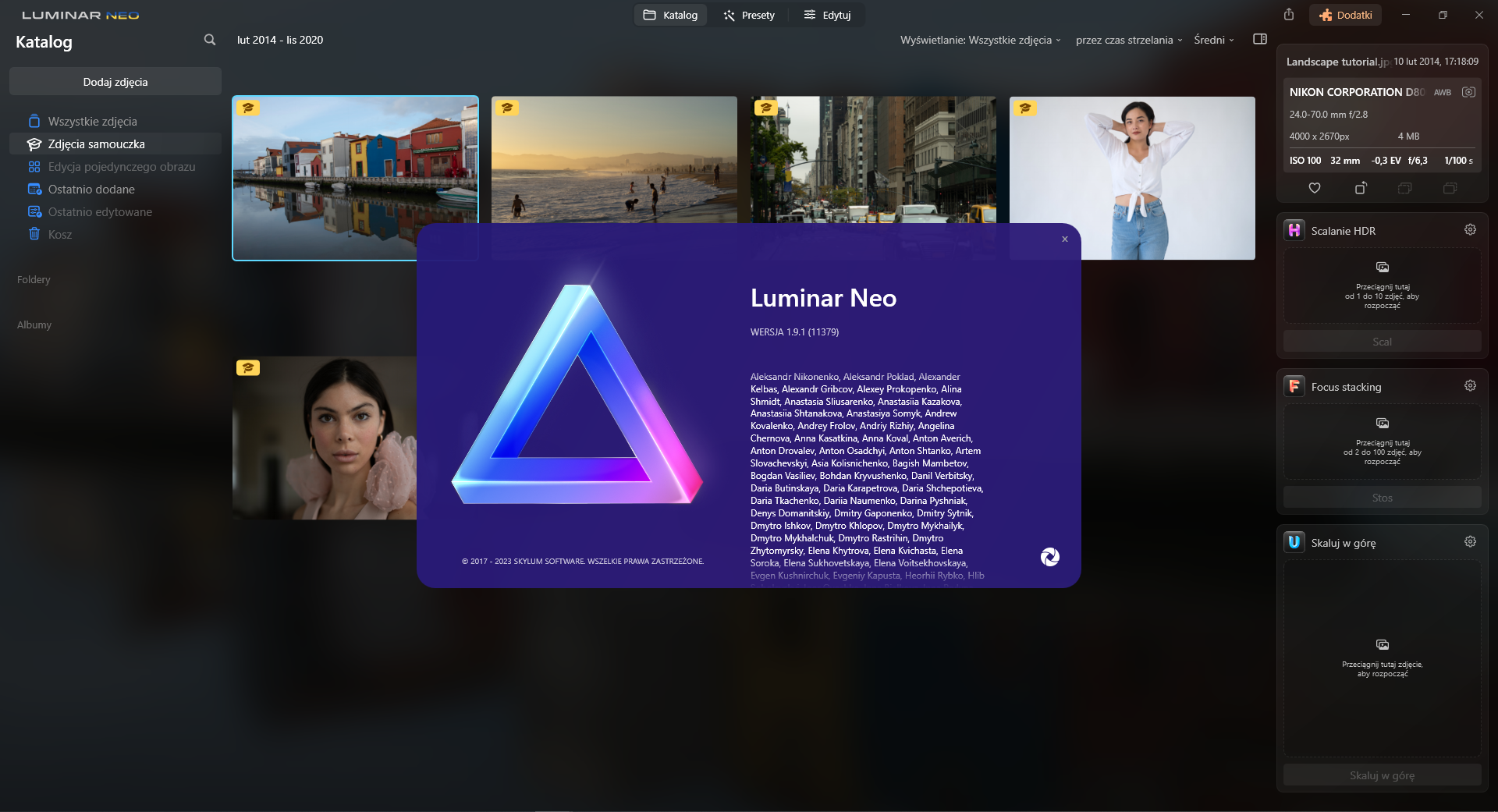Click the WERSJA 1.9.1 (11379) version text

794,332
